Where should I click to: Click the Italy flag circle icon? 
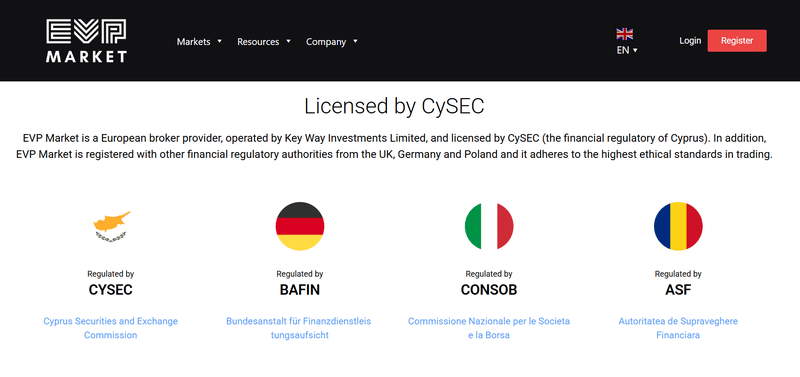[x=489, y=226]
